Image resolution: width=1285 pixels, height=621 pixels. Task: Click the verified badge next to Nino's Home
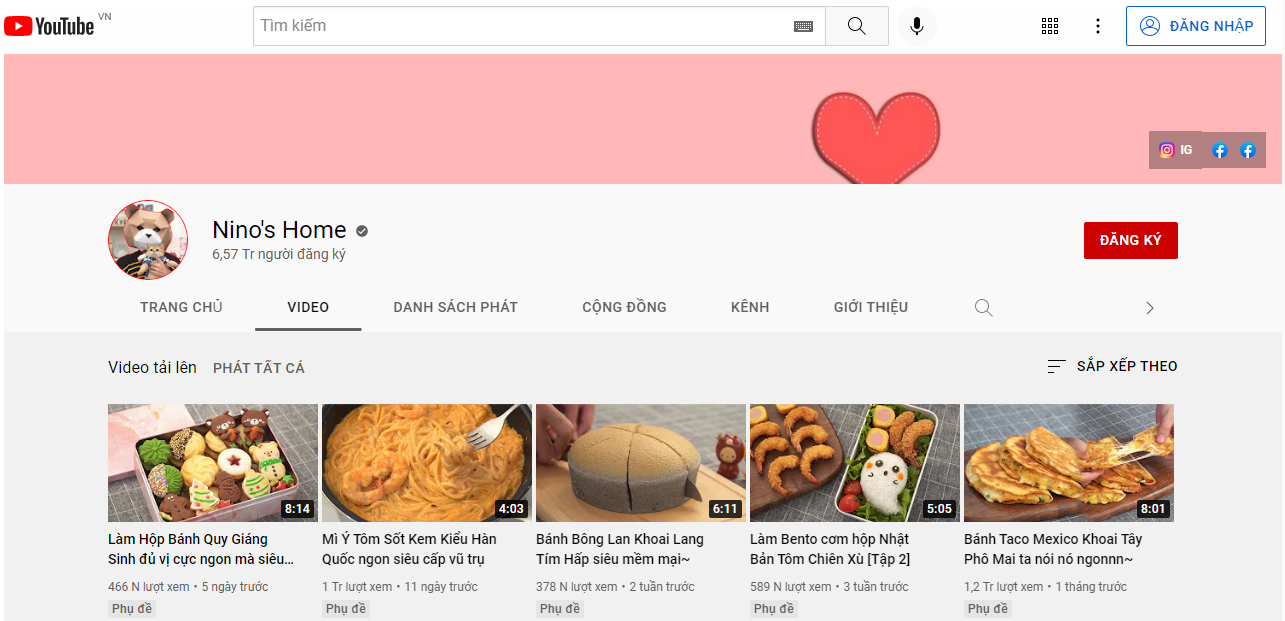pos(361,230)
